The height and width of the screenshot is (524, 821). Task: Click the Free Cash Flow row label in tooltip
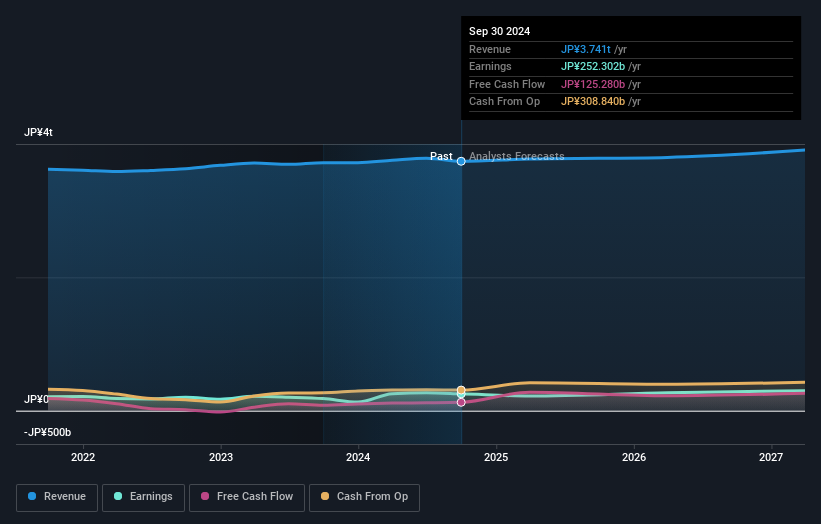click(507, 84)
